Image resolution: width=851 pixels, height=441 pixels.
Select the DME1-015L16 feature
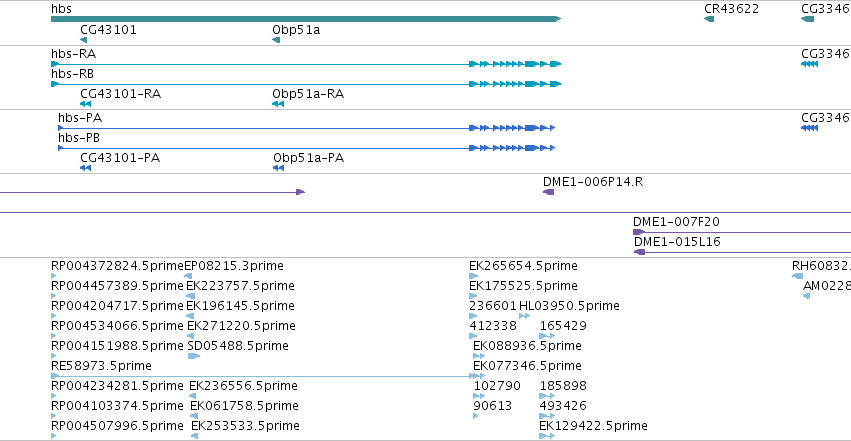pos(742,252)
